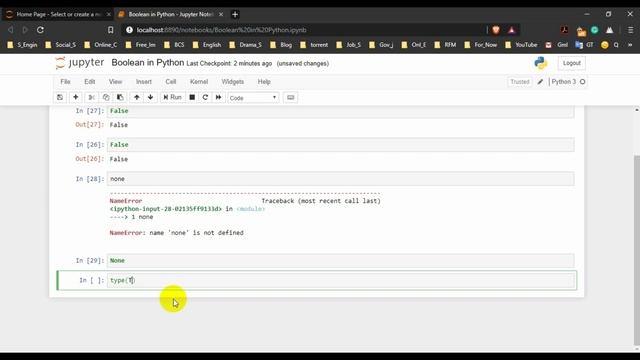
Task: Cut selected cells with scissors icon
Action: [91, 98]
